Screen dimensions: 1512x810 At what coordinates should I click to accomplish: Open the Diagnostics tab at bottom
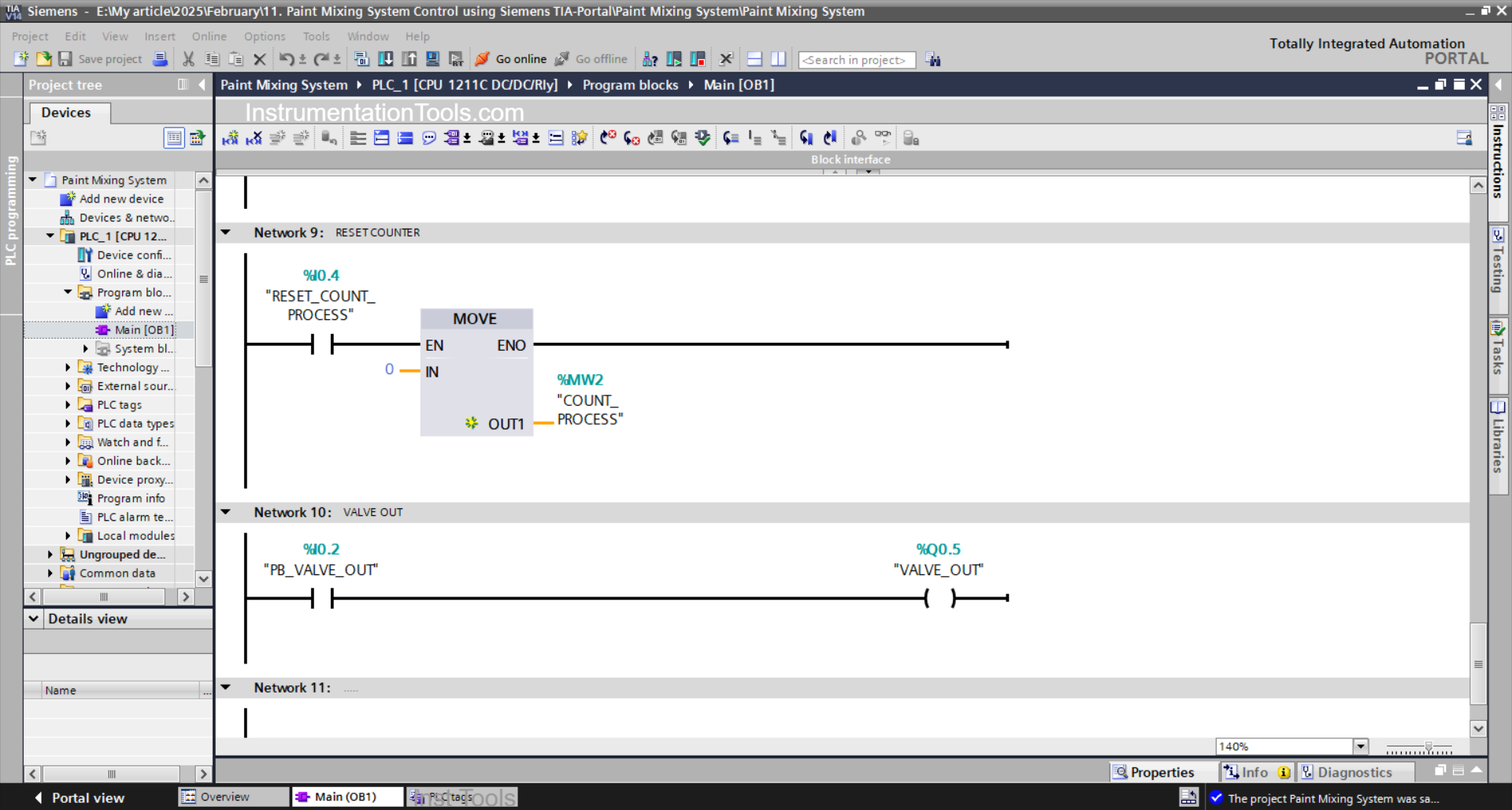point(1356,772)
